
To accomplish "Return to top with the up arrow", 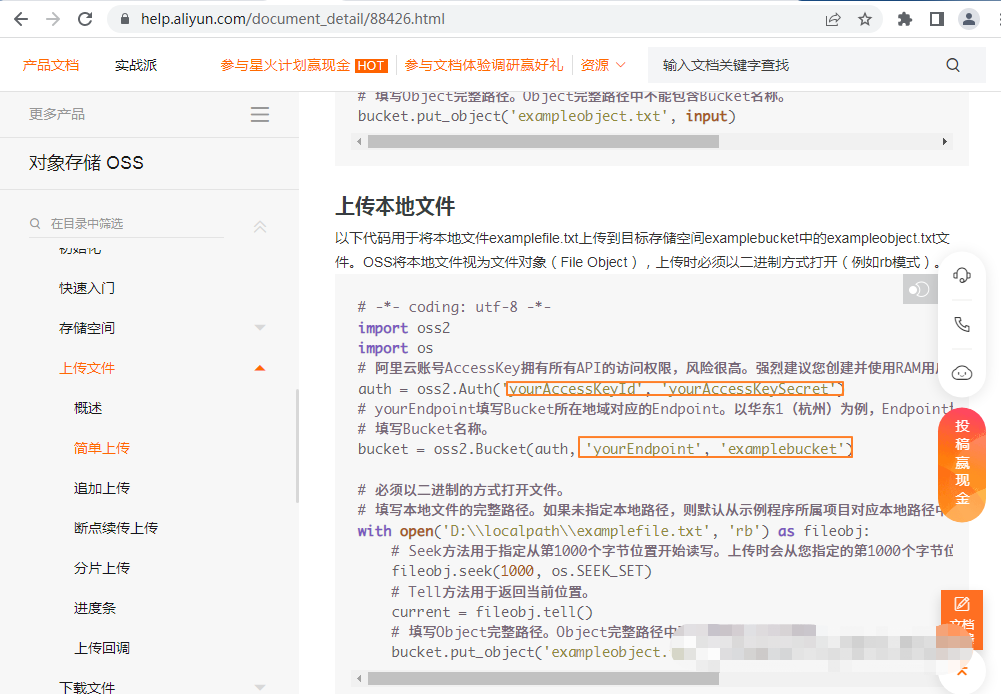I will click(x=962, y=672).
